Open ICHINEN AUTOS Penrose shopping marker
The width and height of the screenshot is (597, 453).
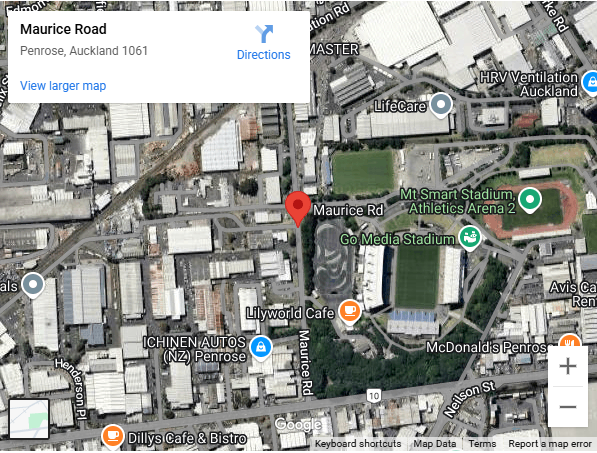(261, 348)
